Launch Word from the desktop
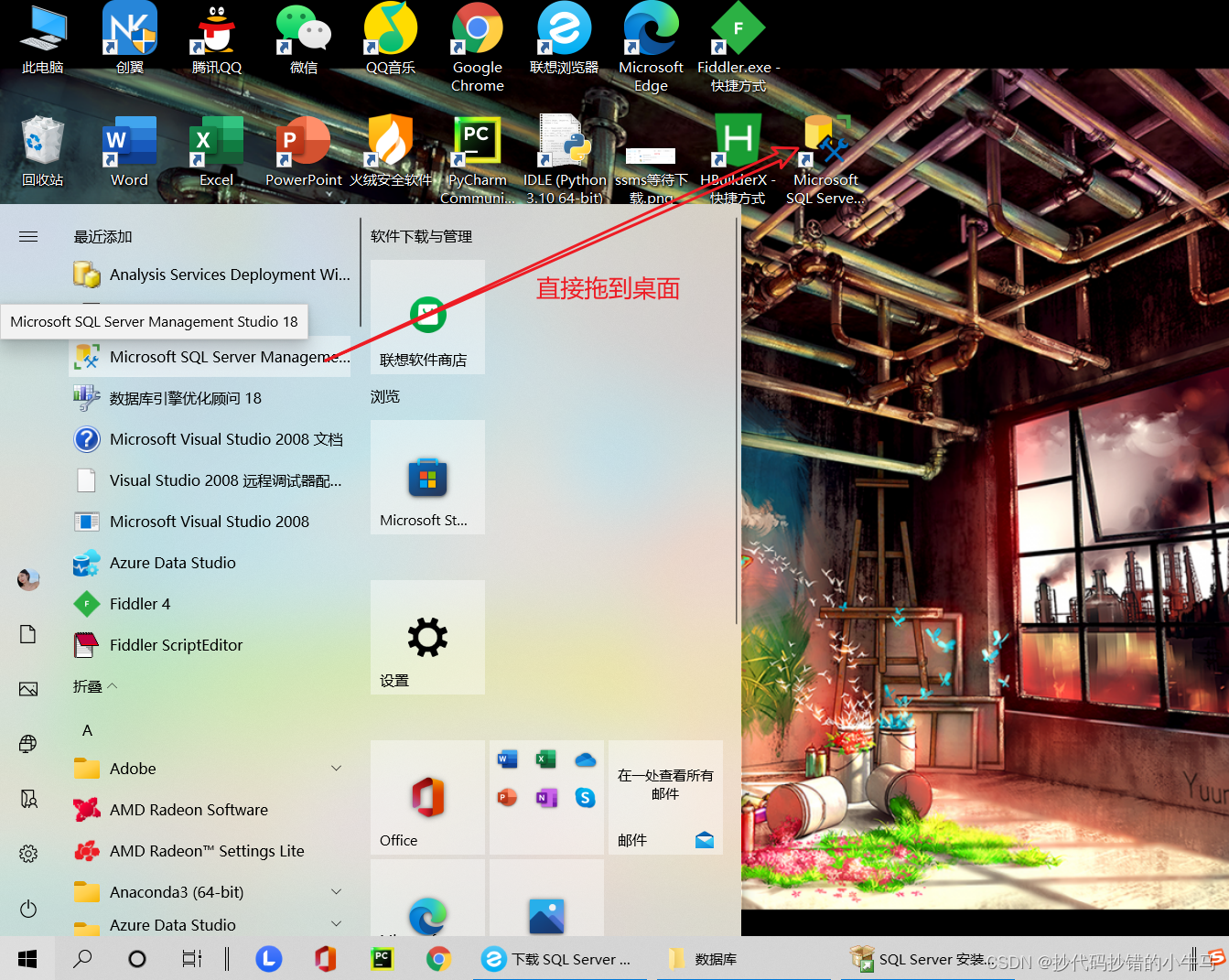The image size is (1229, 980). pyautogui.click(x=130, y=153)
